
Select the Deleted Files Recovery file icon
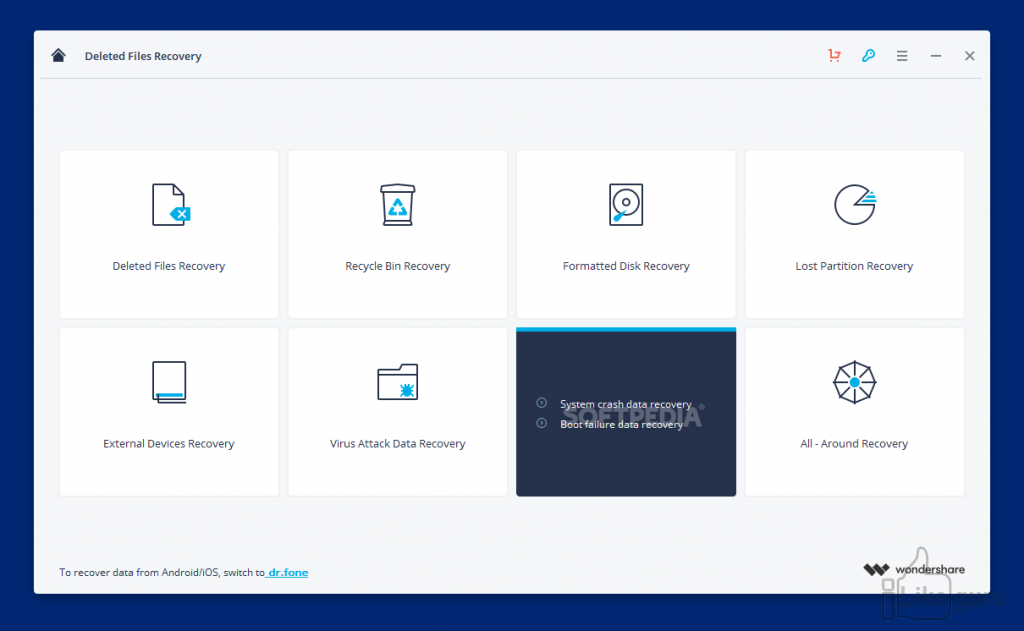click(x=169, y=204)
